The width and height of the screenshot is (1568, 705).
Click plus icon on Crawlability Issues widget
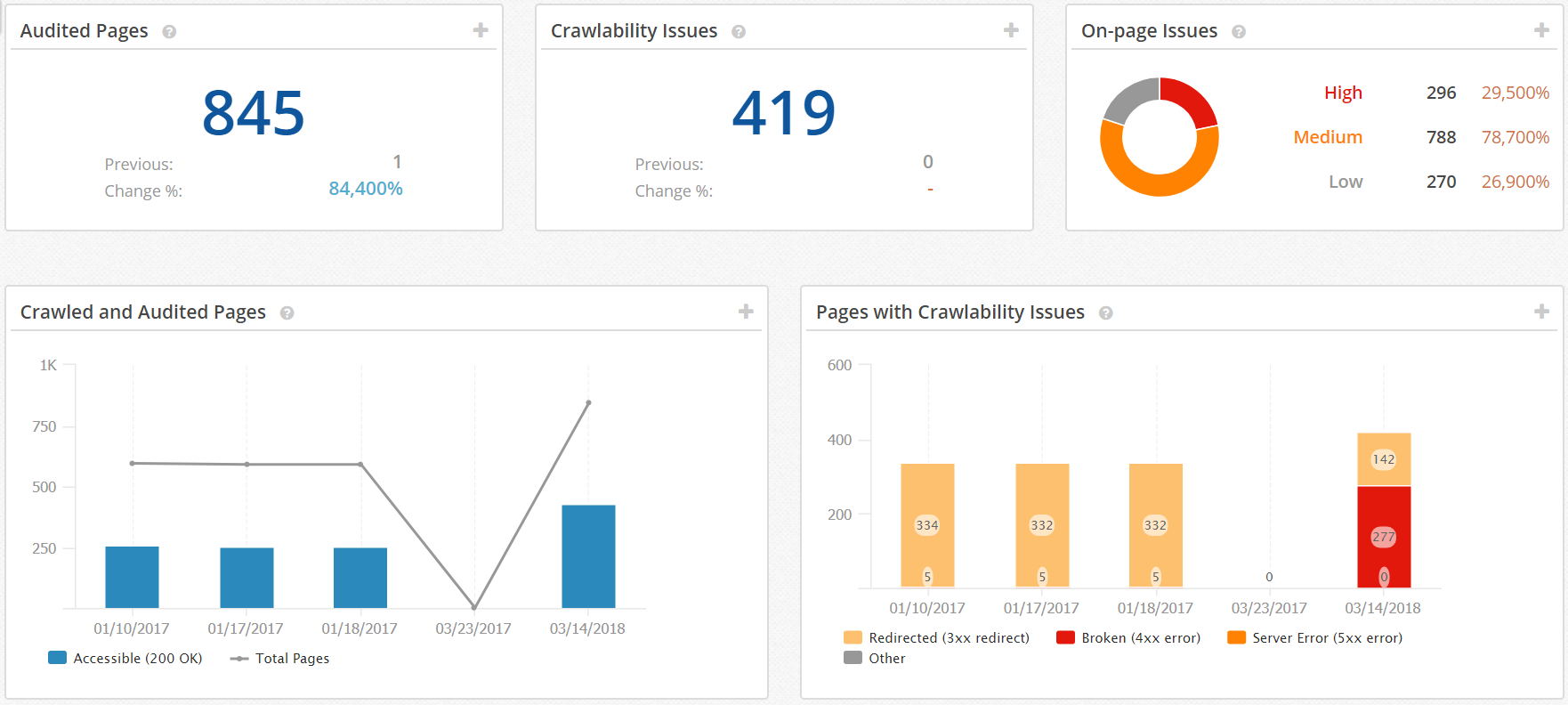pyautogui.click(x=1011, y=30)
